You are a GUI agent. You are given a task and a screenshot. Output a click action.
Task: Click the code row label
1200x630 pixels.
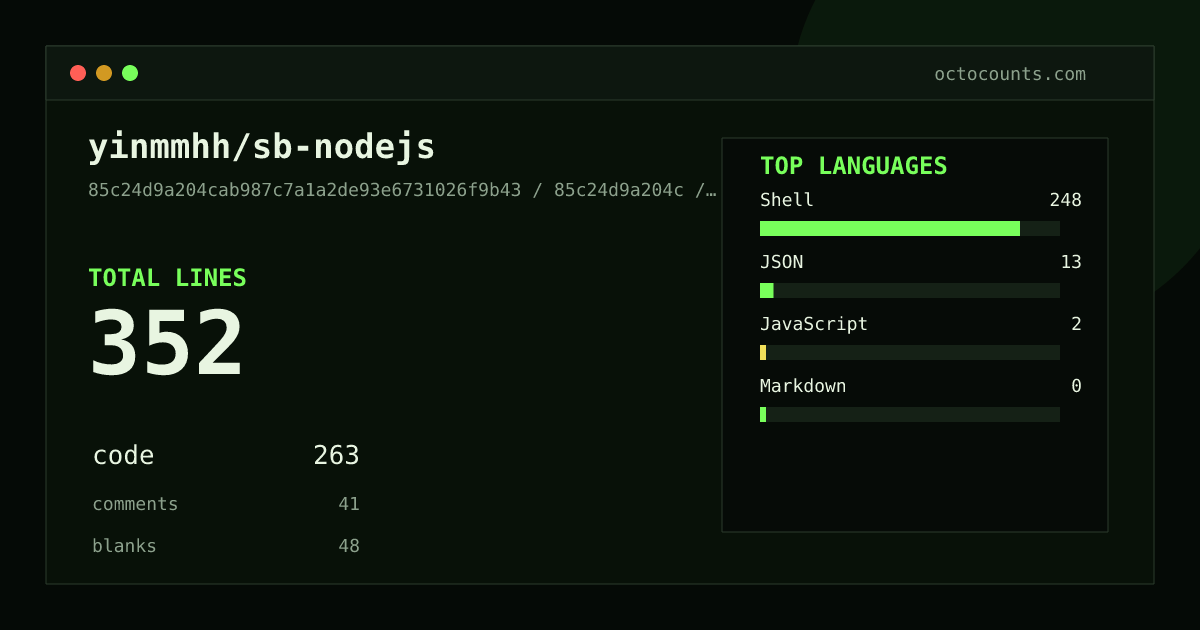point(123,456)
